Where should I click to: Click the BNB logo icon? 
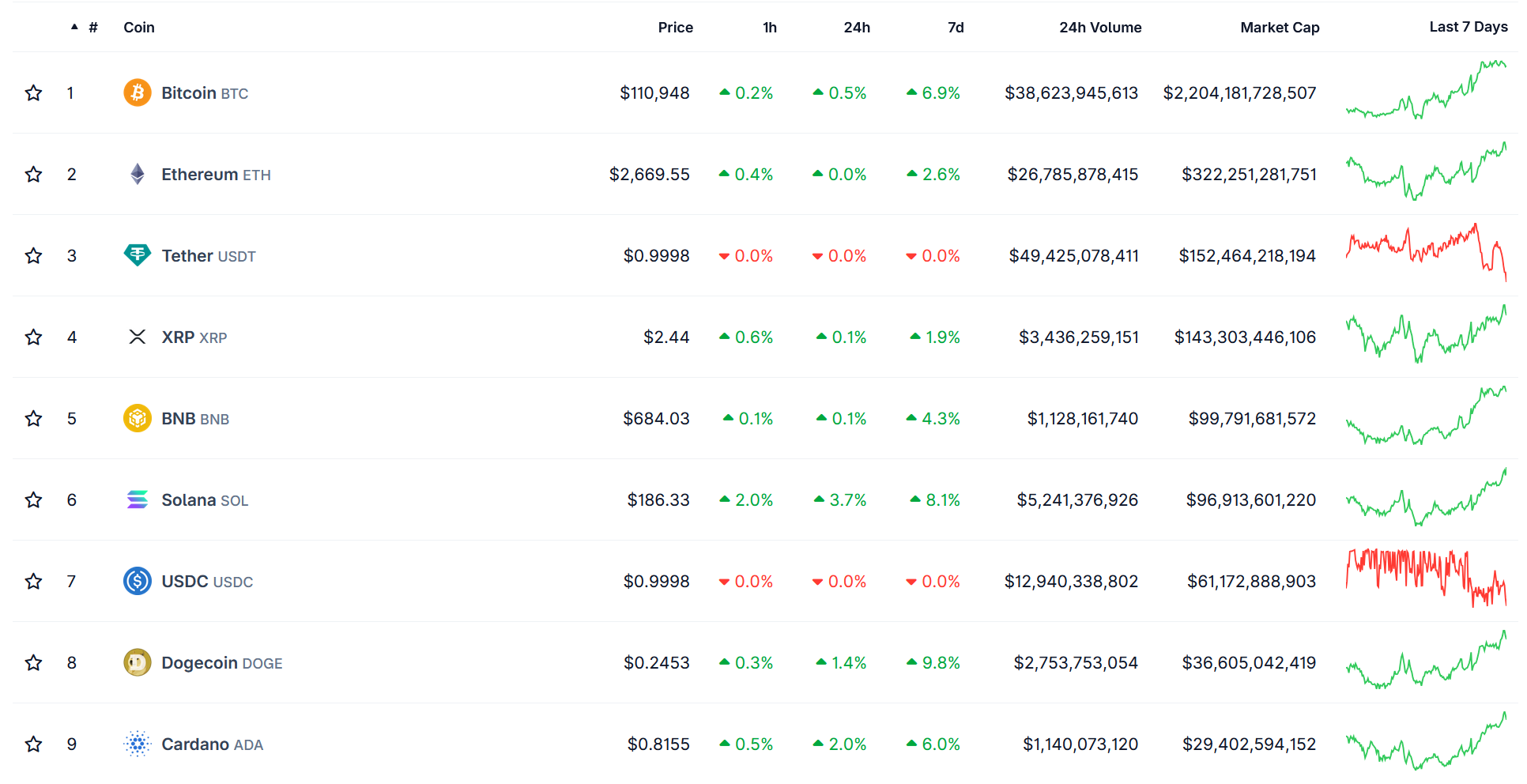pos(138,418)
